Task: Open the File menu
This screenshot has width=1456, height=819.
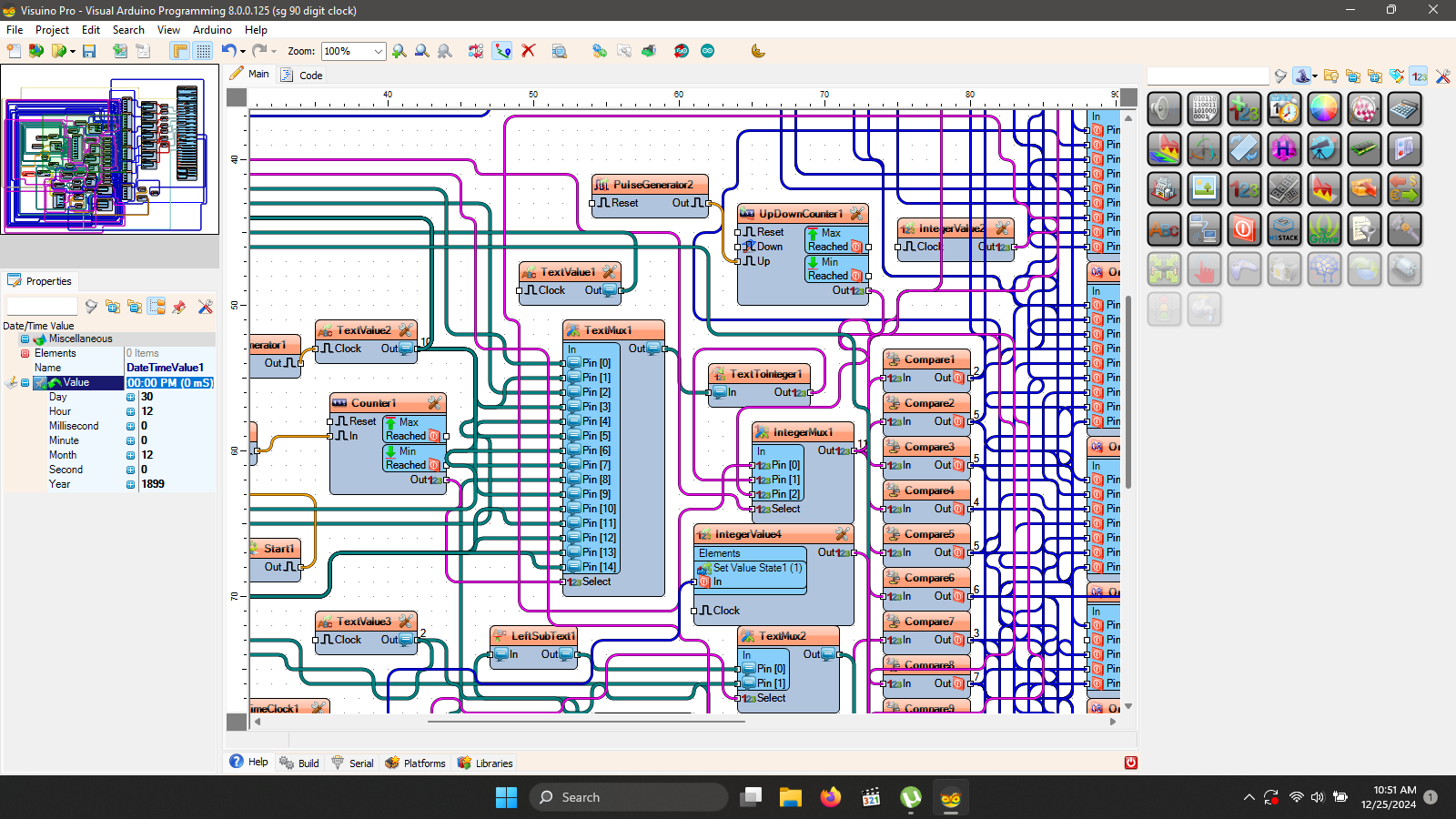Action: click(x=15, y=29)
